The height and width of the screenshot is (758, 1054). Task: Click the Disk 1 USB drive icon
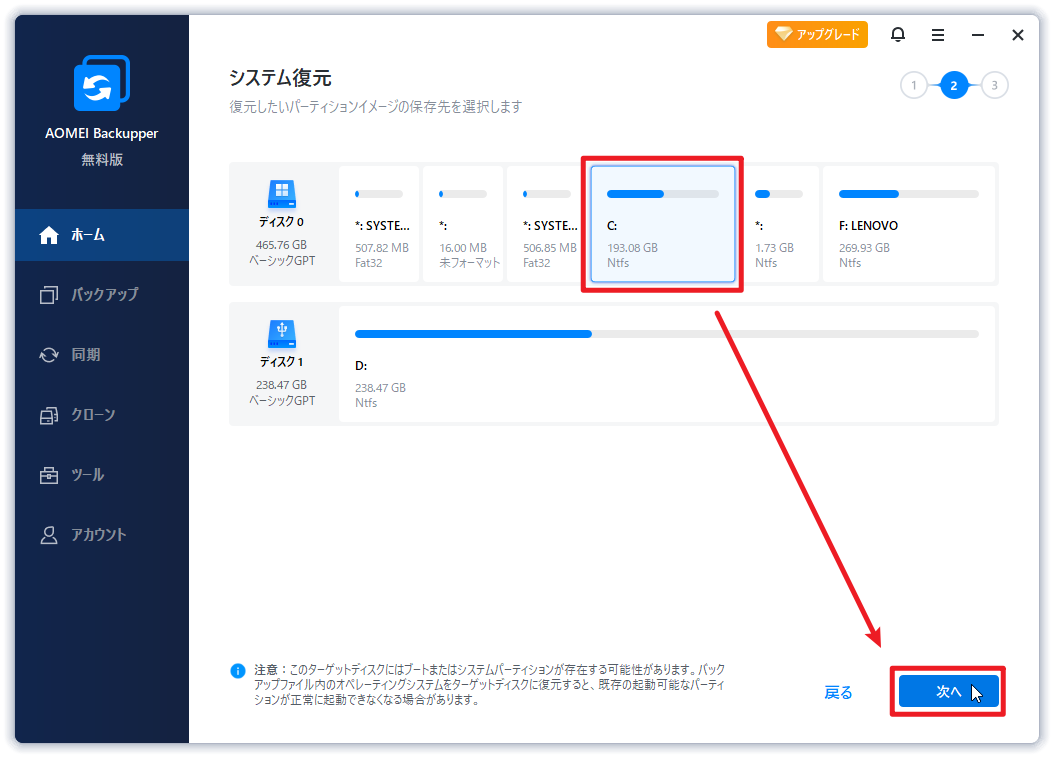click(282, 334)
